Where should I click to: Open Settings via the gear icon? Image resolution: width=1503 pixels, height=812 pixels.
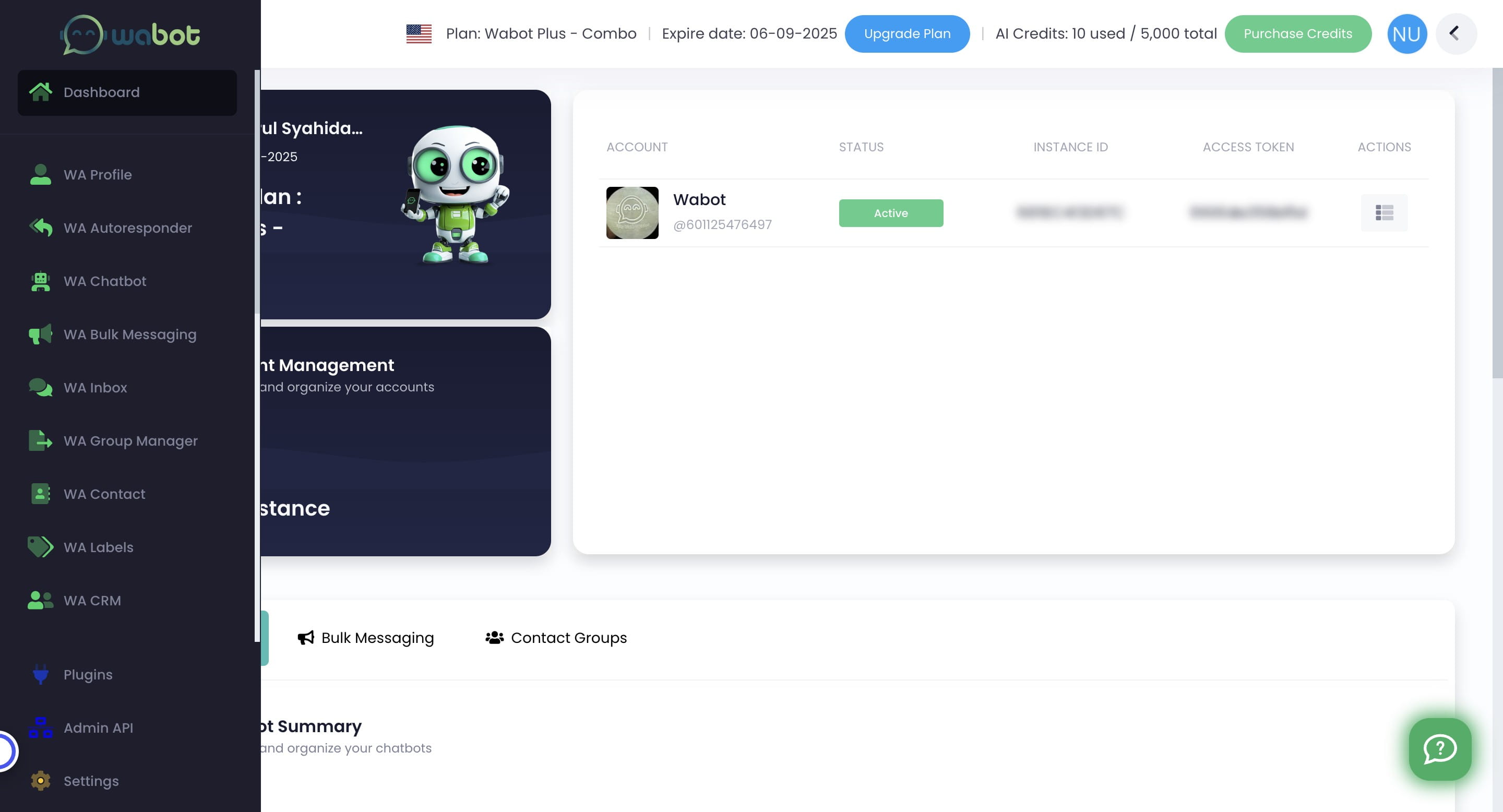coord(40,781)
